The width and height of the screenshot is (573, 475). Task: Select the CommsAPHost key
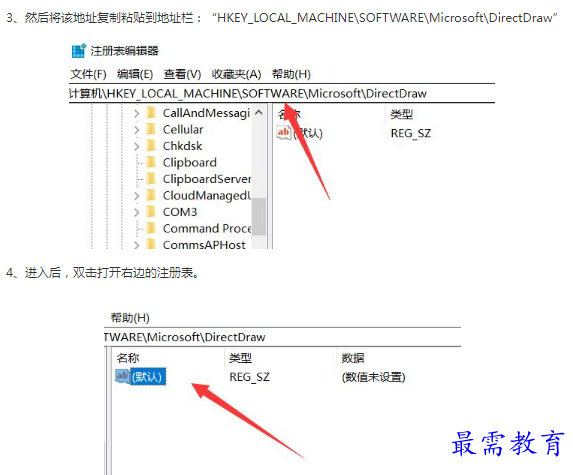pos(204,245)
